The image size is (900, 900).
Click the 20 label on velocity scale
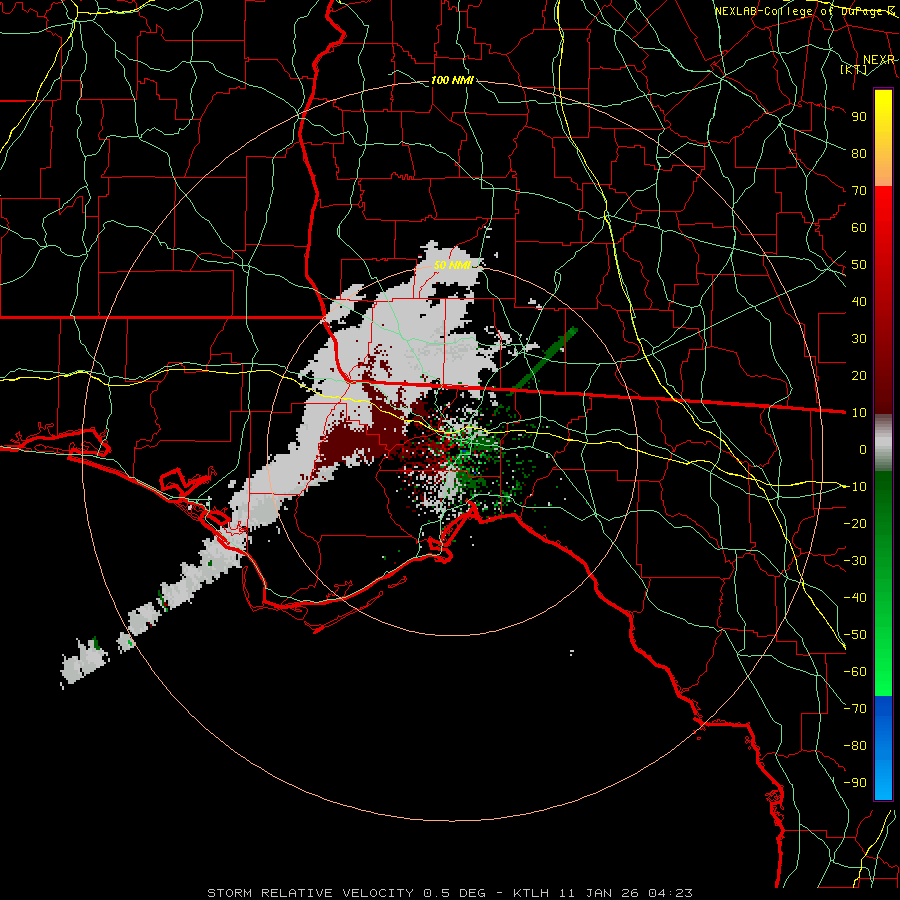859,375
